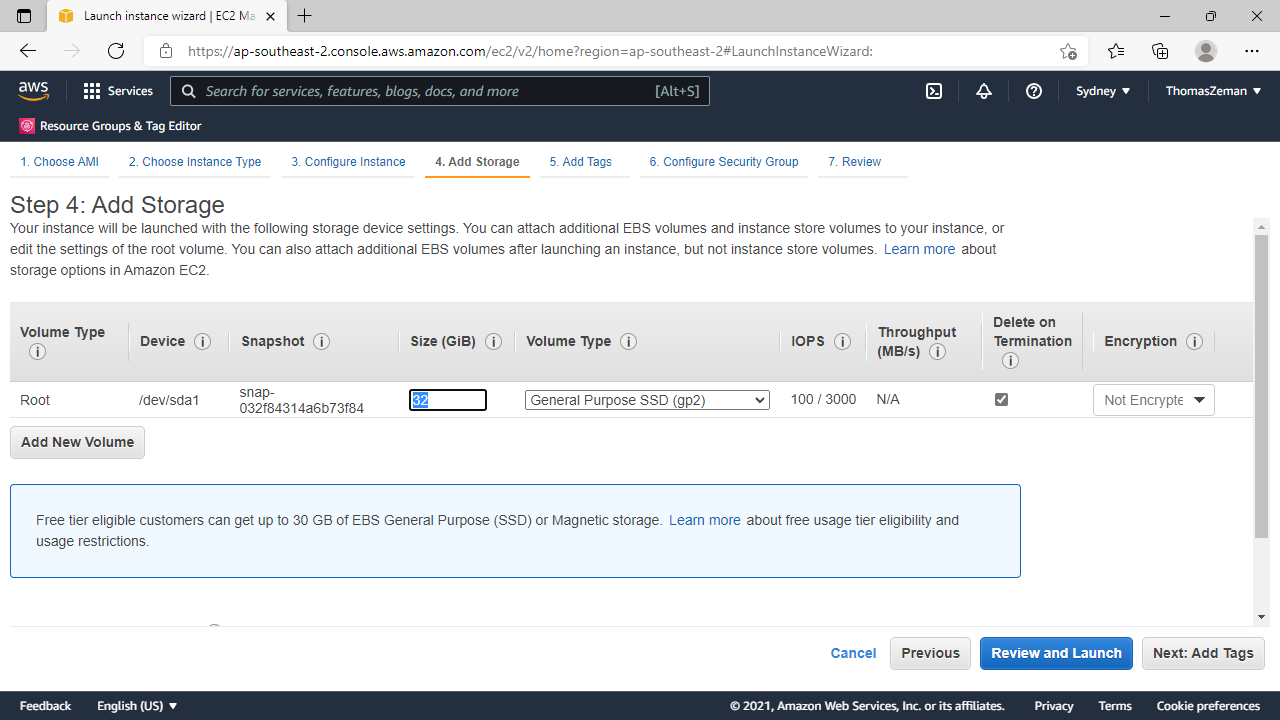Click Review and Launch button
The width and height of the screenshot is (1280, 720).
tap(1056, 653)
